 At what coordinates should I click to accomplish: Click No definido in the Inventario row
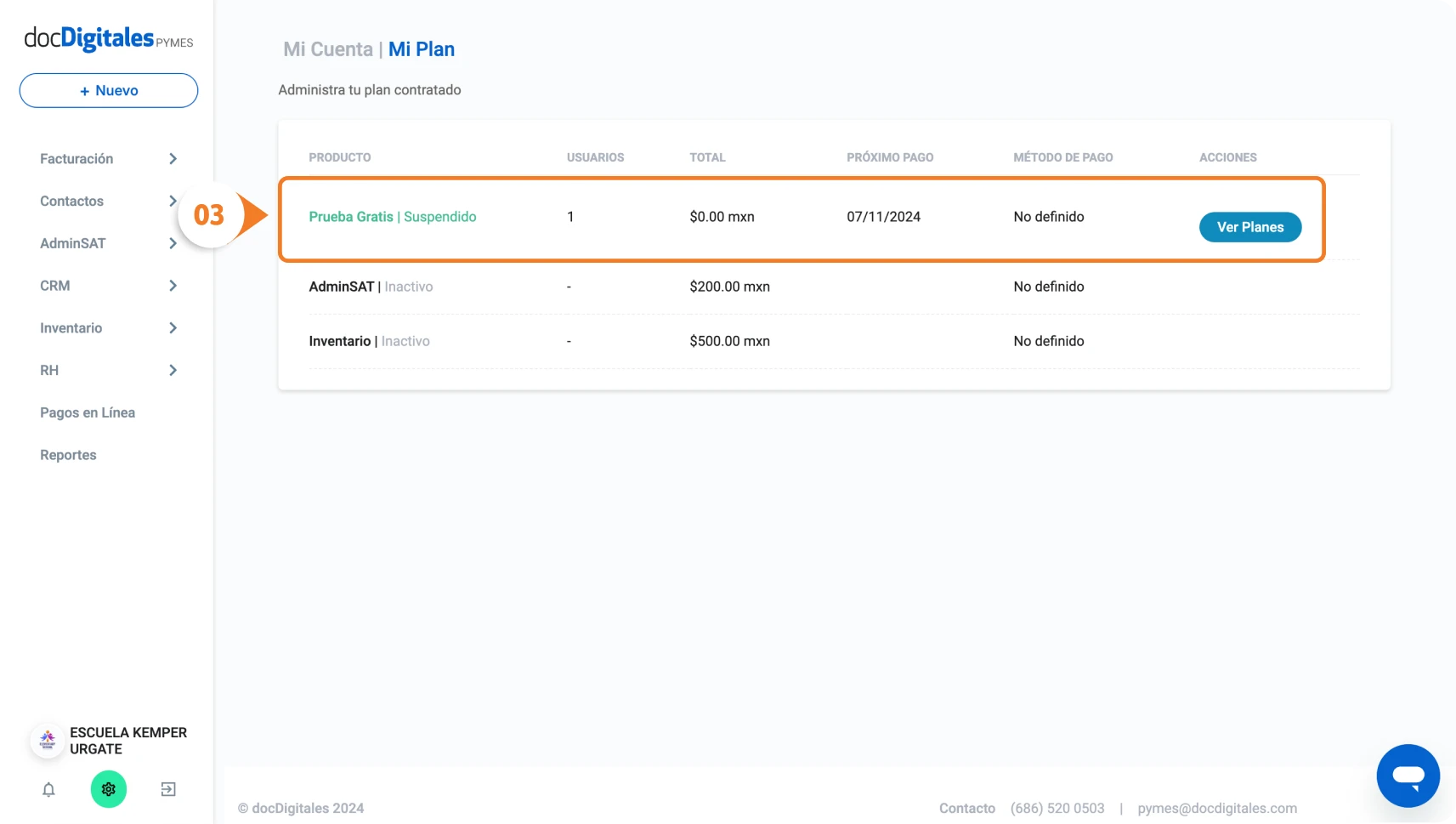(1049, 341)
